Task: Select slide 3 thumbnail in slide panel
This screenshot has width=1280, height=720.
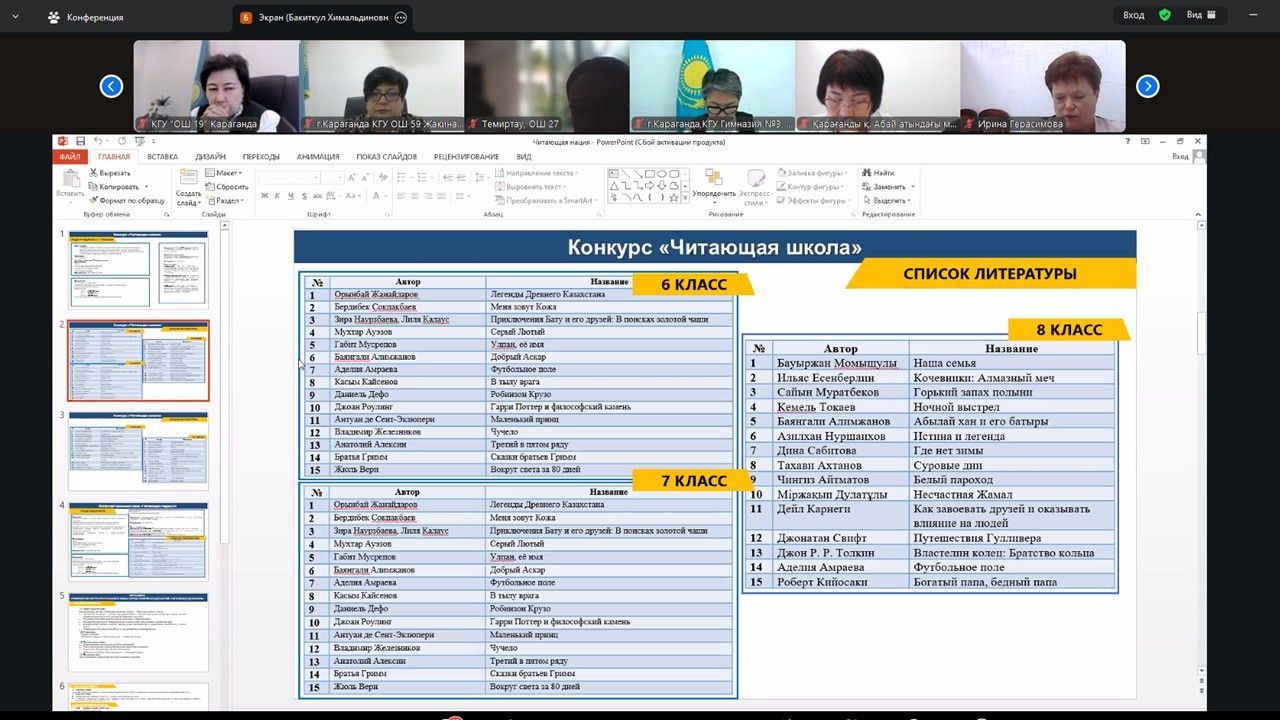Action: 138,450
